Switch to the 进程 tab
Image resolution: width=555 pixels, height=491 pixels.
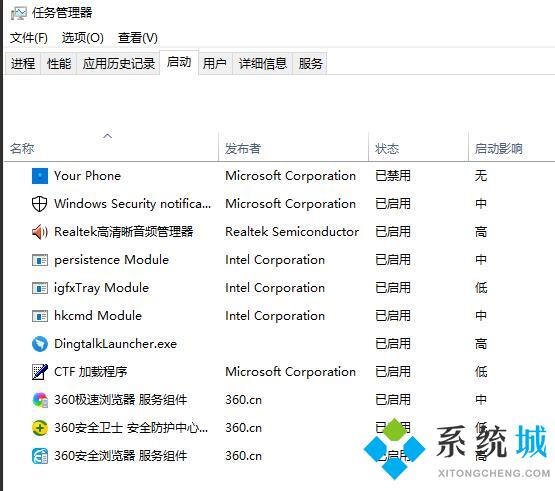(23, 64)
